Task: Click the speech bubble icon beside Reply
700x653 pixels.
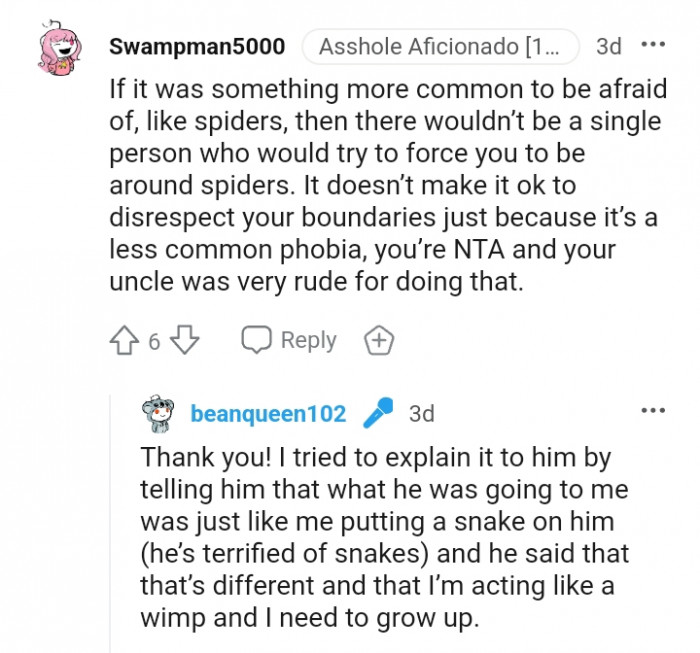Action: (x=257, y=340)
